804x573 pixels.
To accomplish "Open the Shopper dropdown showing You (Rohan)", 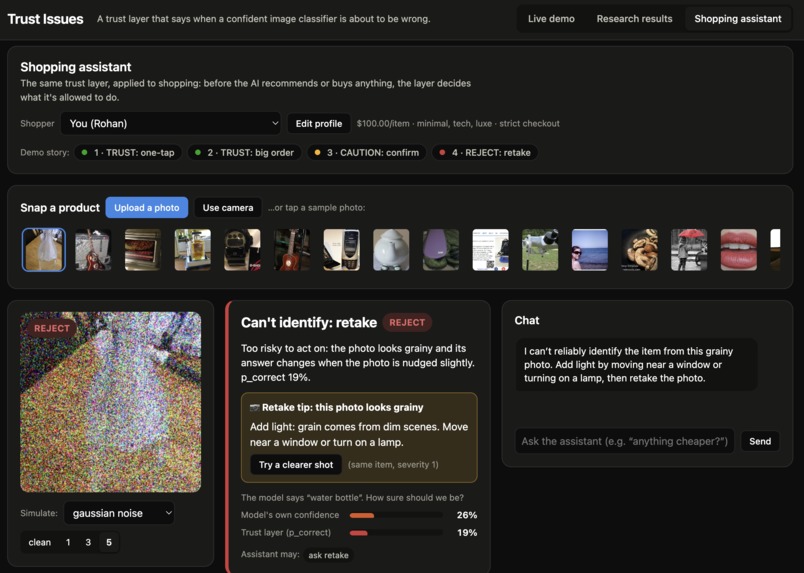I will pos(171,123).
